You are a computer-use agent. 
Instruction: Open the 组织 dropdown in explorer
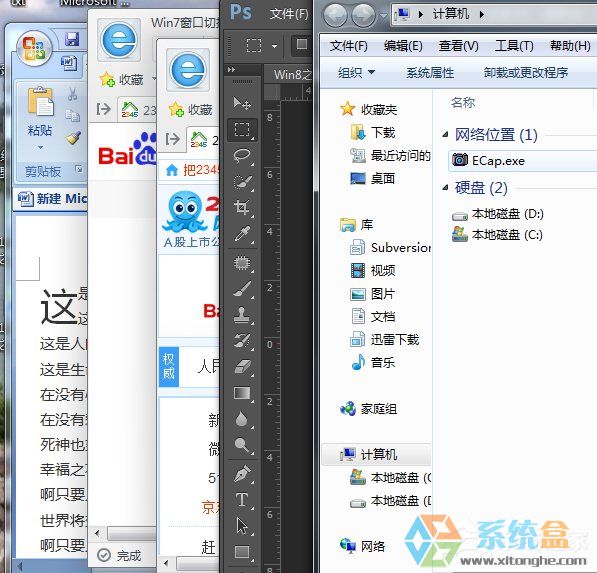click(356, 72)
